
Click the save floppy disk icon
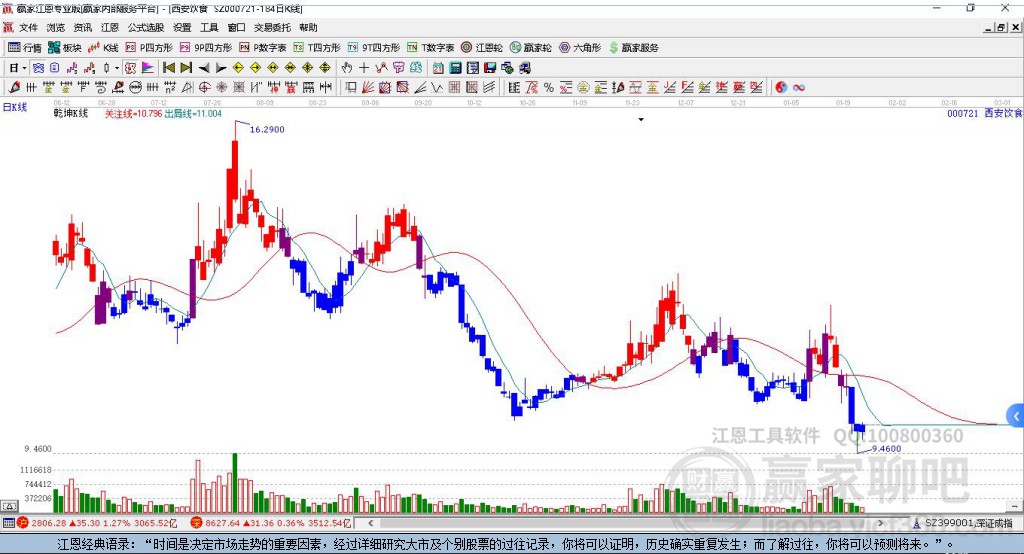[490, 68]
